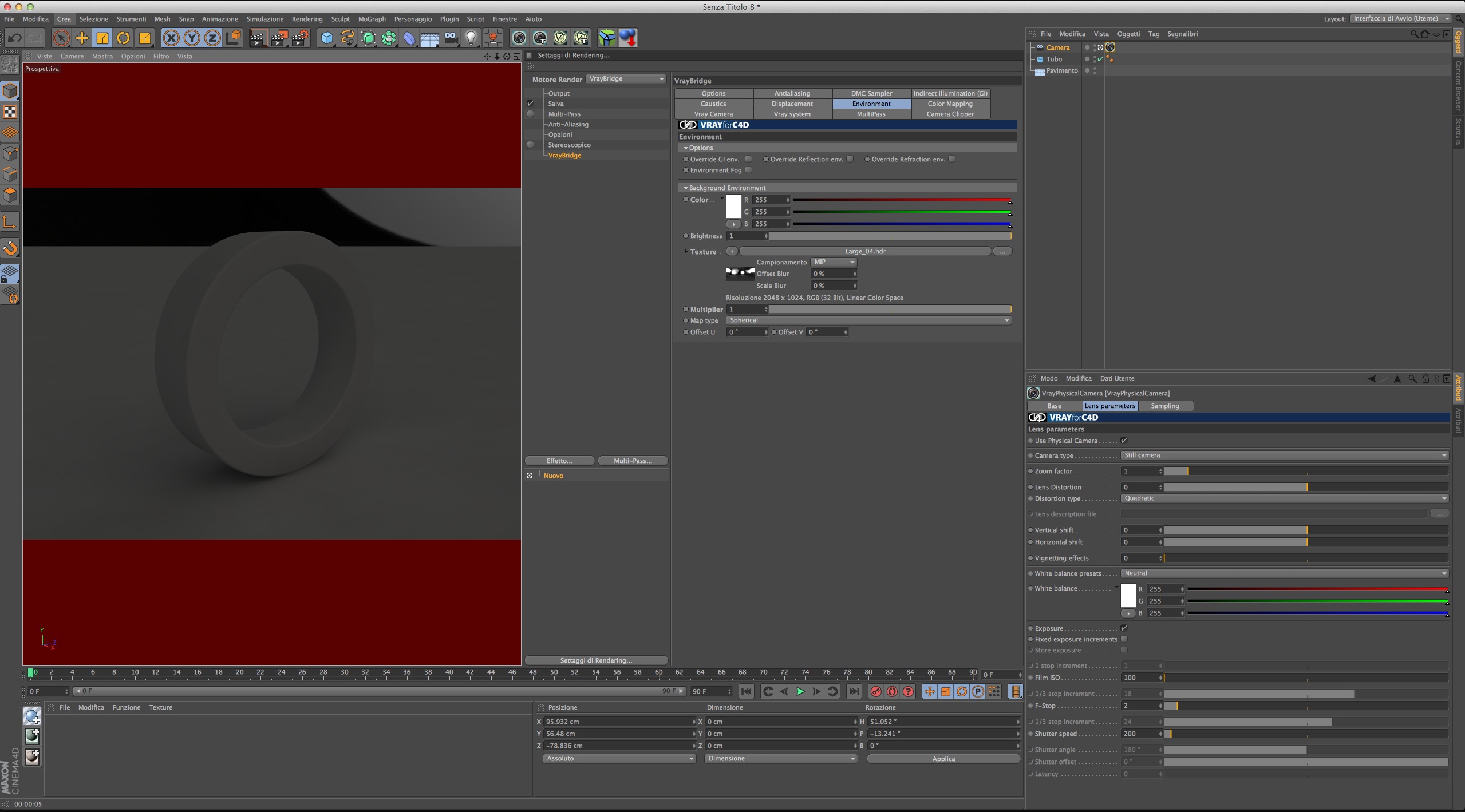Add a cube primitive object

coord(326,38)
